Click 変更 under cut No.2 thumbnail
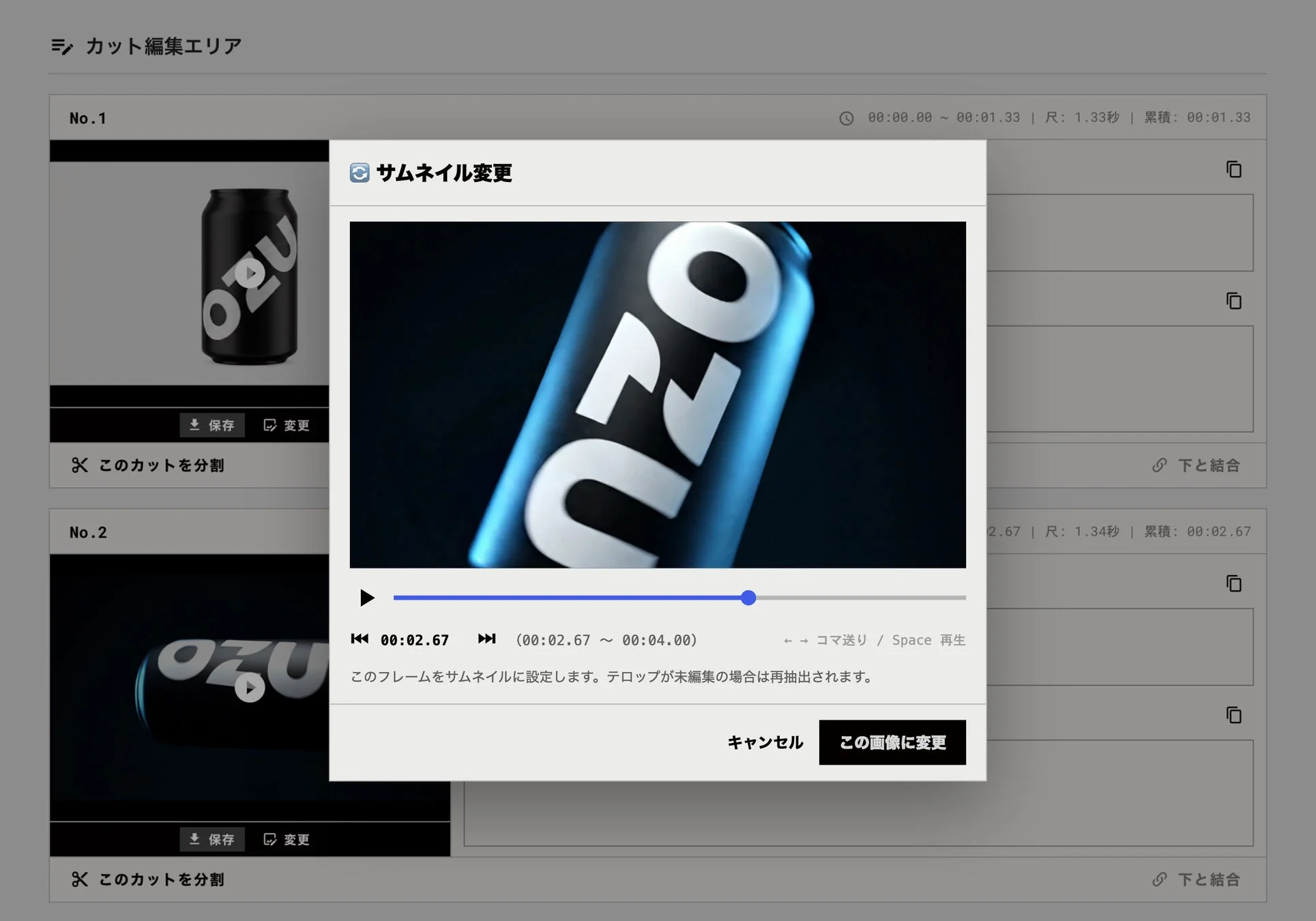Image resolution: width=1316 pixels, height=921 pixels. (x=287, y=839)
